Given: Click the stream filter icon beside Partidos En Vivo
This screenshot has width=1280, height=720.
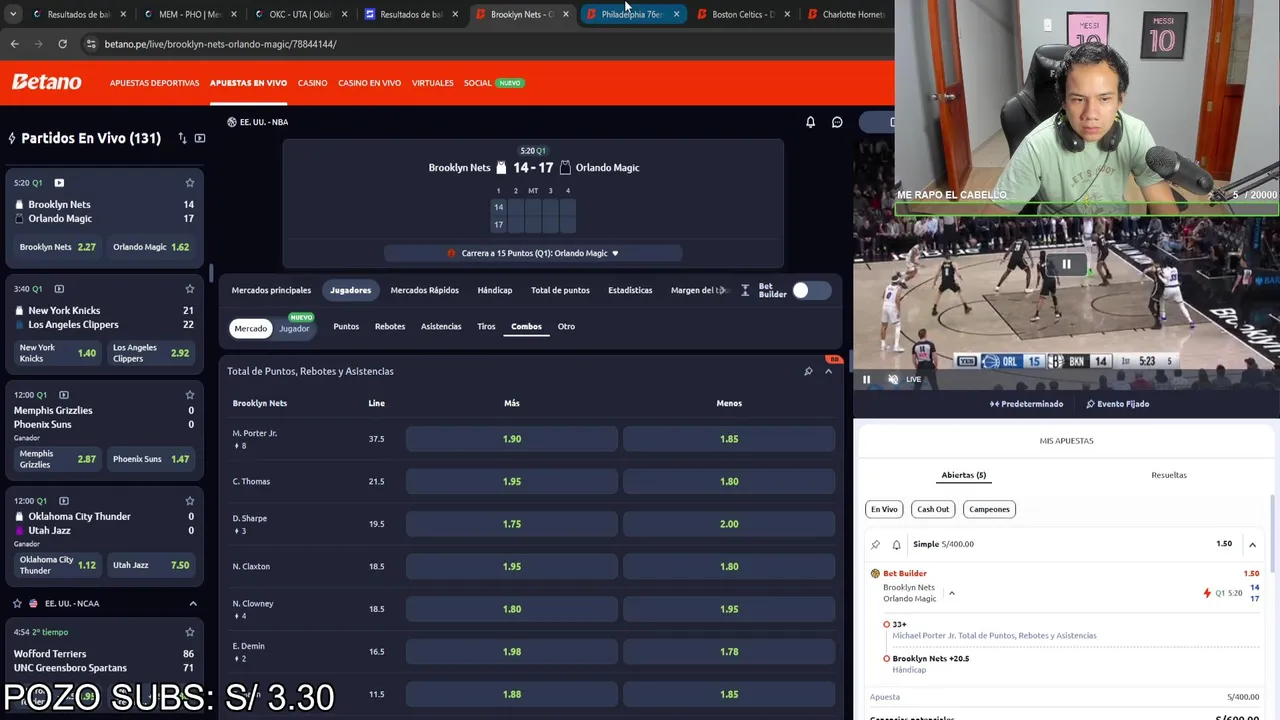Looking at the screenshot, I should [x=200, y=138].
